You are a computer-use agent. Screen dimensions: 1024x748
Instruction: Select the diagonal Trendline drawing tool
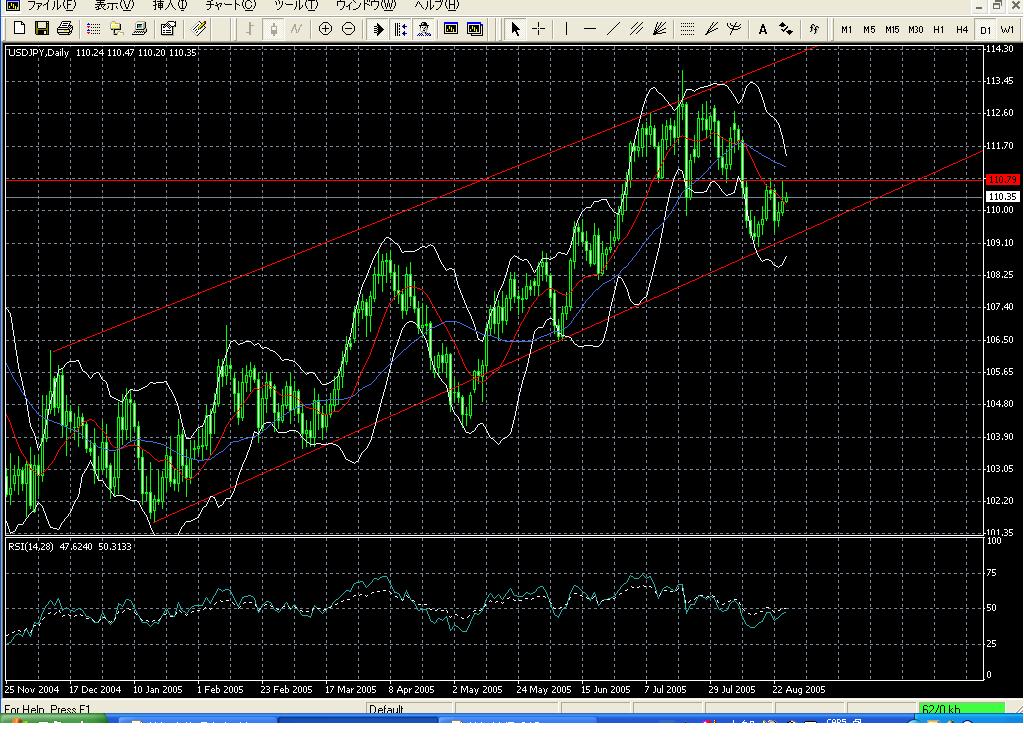[x=613, y=29]
